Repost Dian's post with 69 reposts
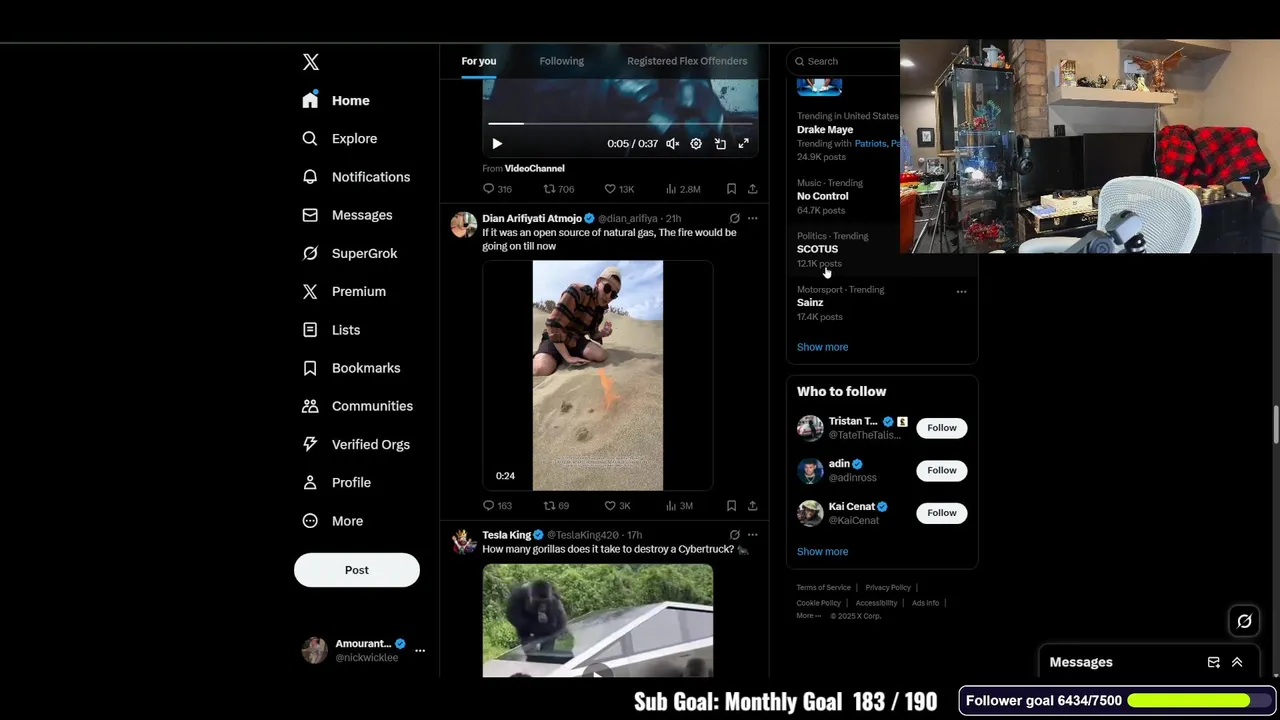The width and height of the screenshot is (1280, 720). tap(556, 506)
